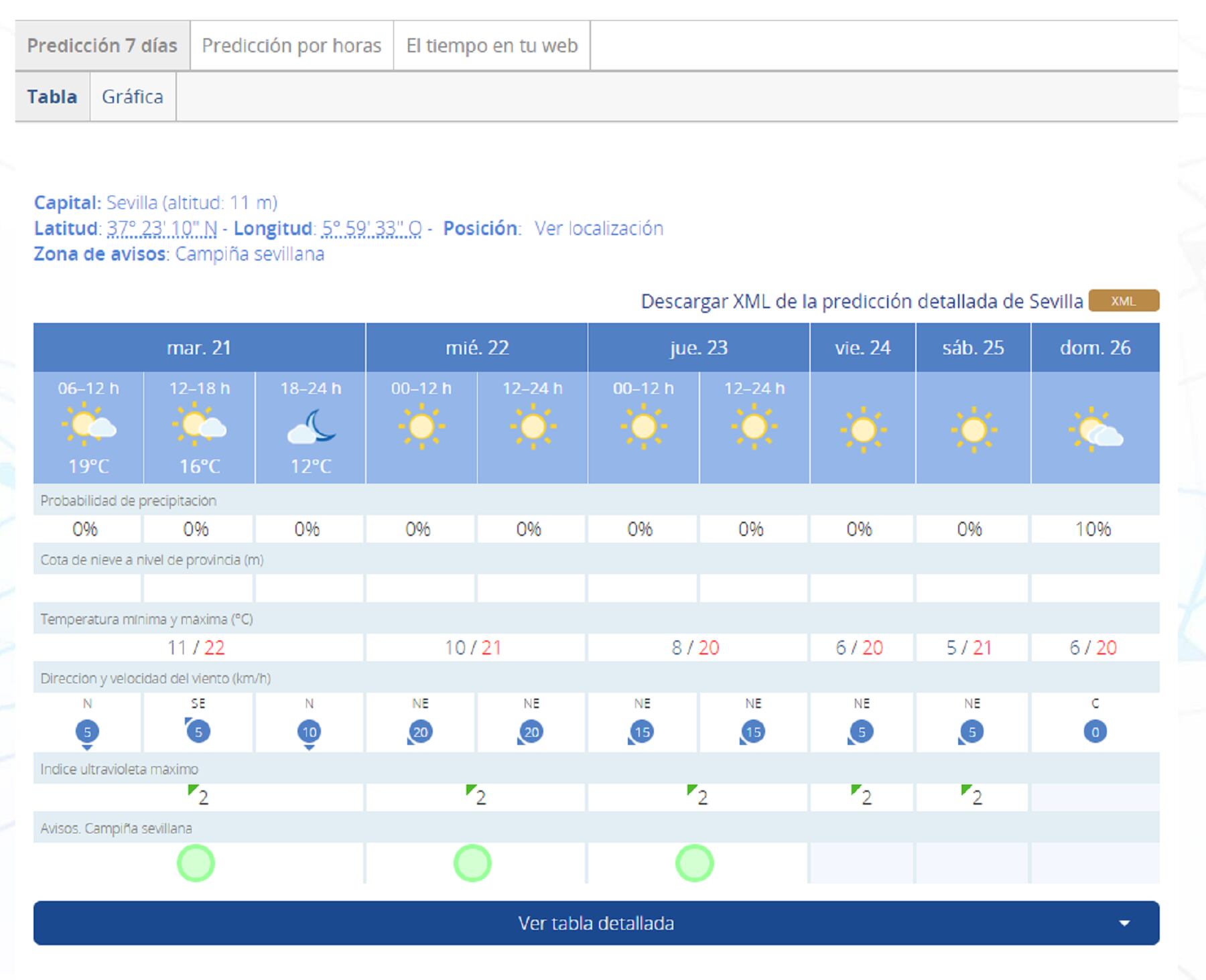Click the SE wind 5 km/h icon
Viewport: 1206px width, 980px height.
click(x=198, y=731)
